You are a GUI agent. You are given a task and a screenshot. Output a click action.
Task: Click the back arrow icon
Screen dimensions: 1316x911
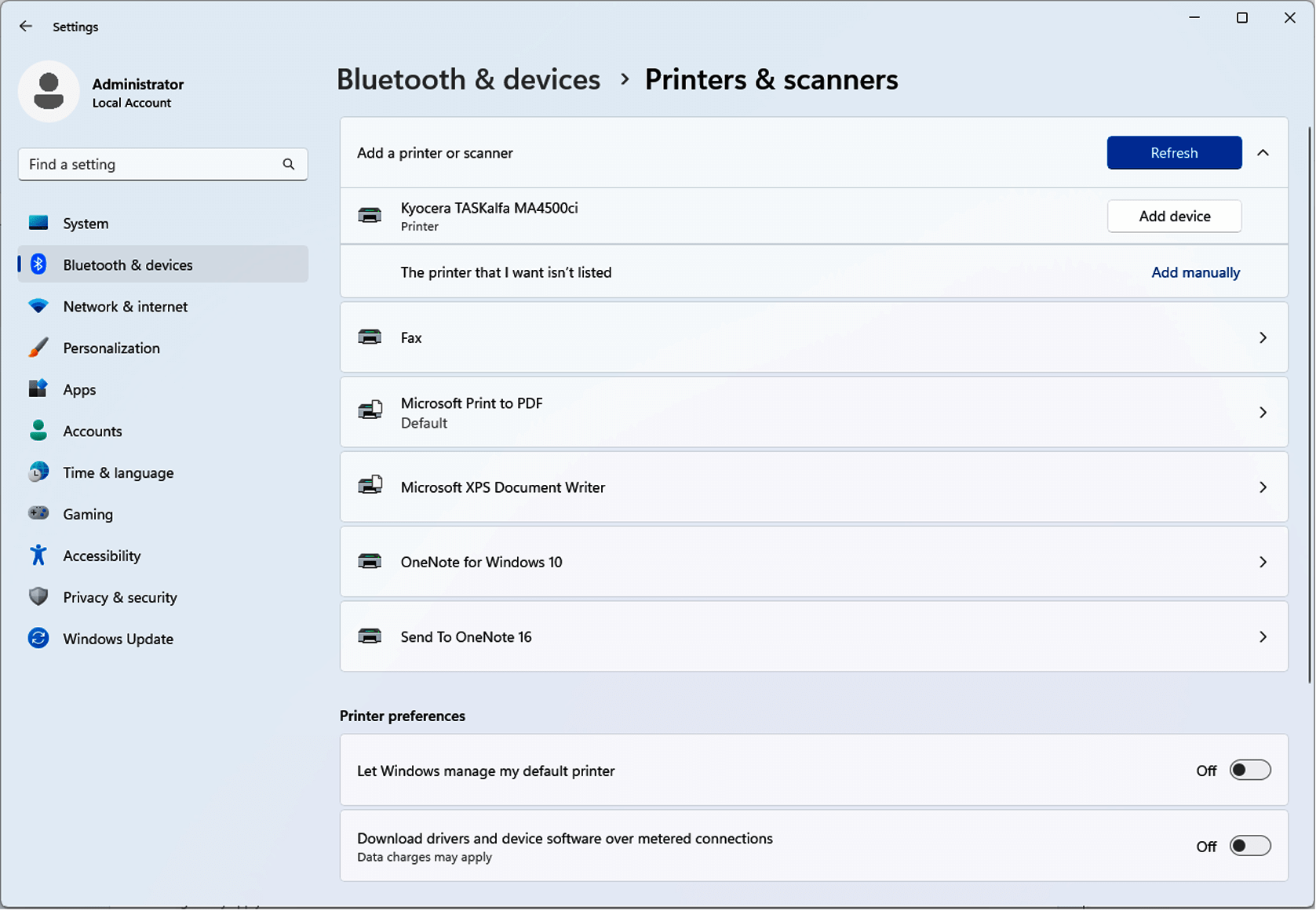point(26,26)
